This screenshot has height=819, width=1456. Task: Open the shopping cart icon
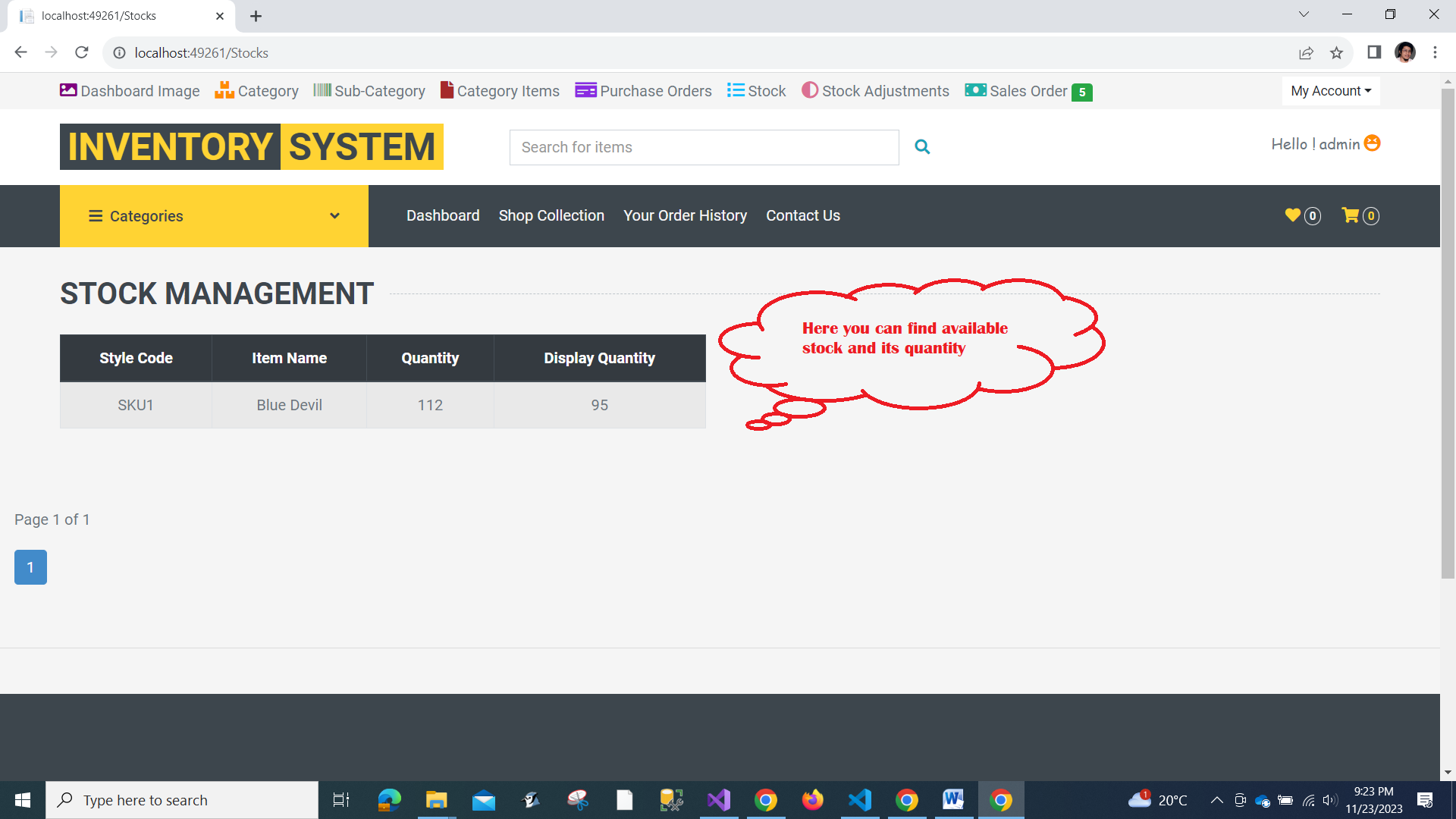point(1350,215)
